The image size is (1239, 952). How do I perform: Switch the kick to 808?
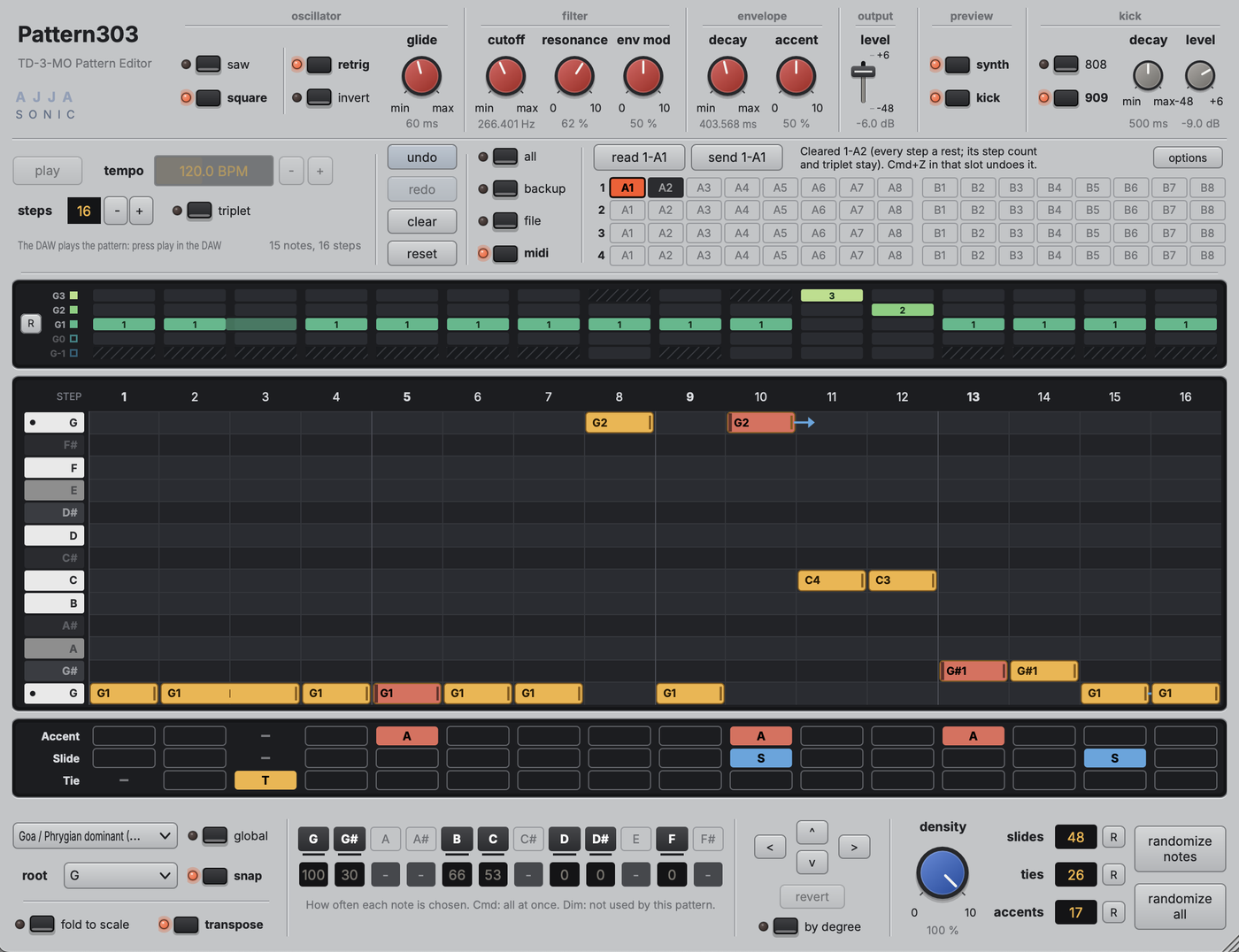1066,65
